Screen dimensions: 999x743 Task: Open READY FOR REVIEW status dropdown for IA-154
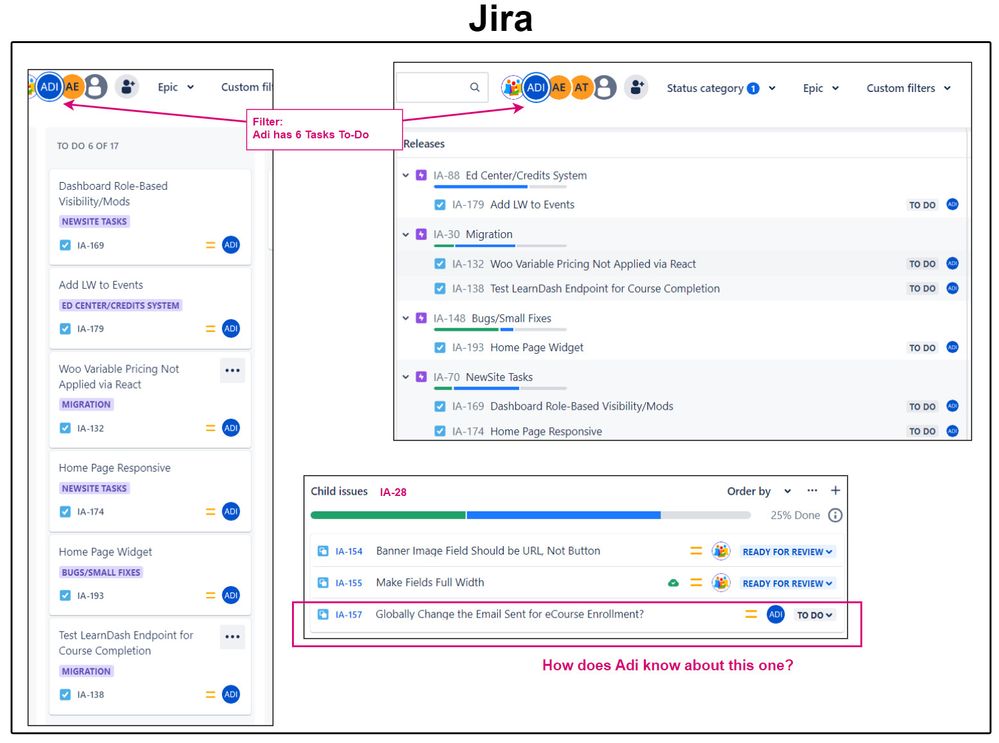pos(787,552)
